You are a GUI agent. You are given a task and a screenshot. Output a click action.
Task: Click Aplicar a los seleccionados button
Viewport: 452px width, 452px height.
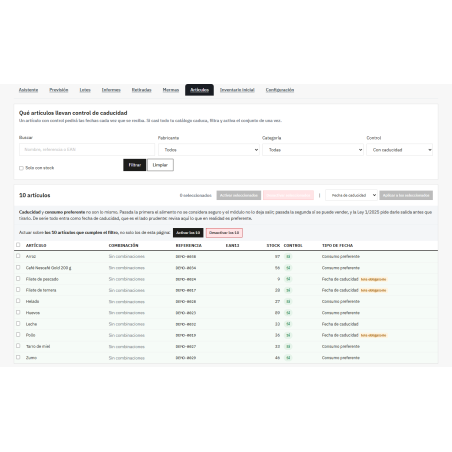[x=406, y=195]
